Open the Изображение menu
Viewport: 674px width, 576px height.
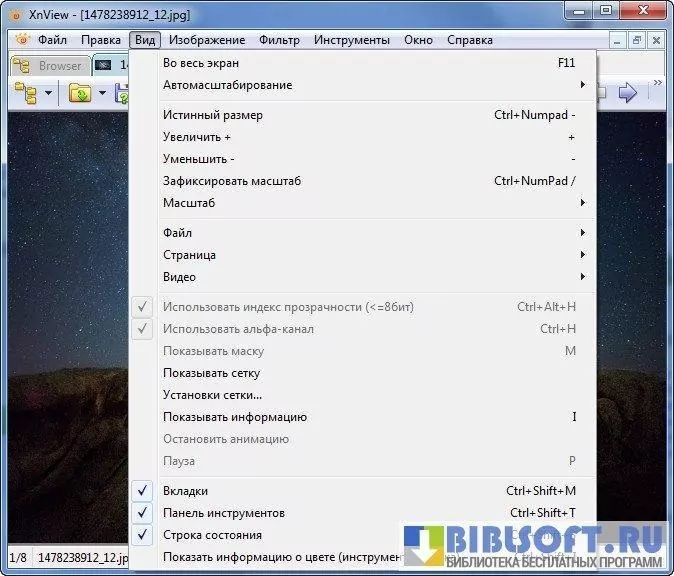[x=206, y=40]
